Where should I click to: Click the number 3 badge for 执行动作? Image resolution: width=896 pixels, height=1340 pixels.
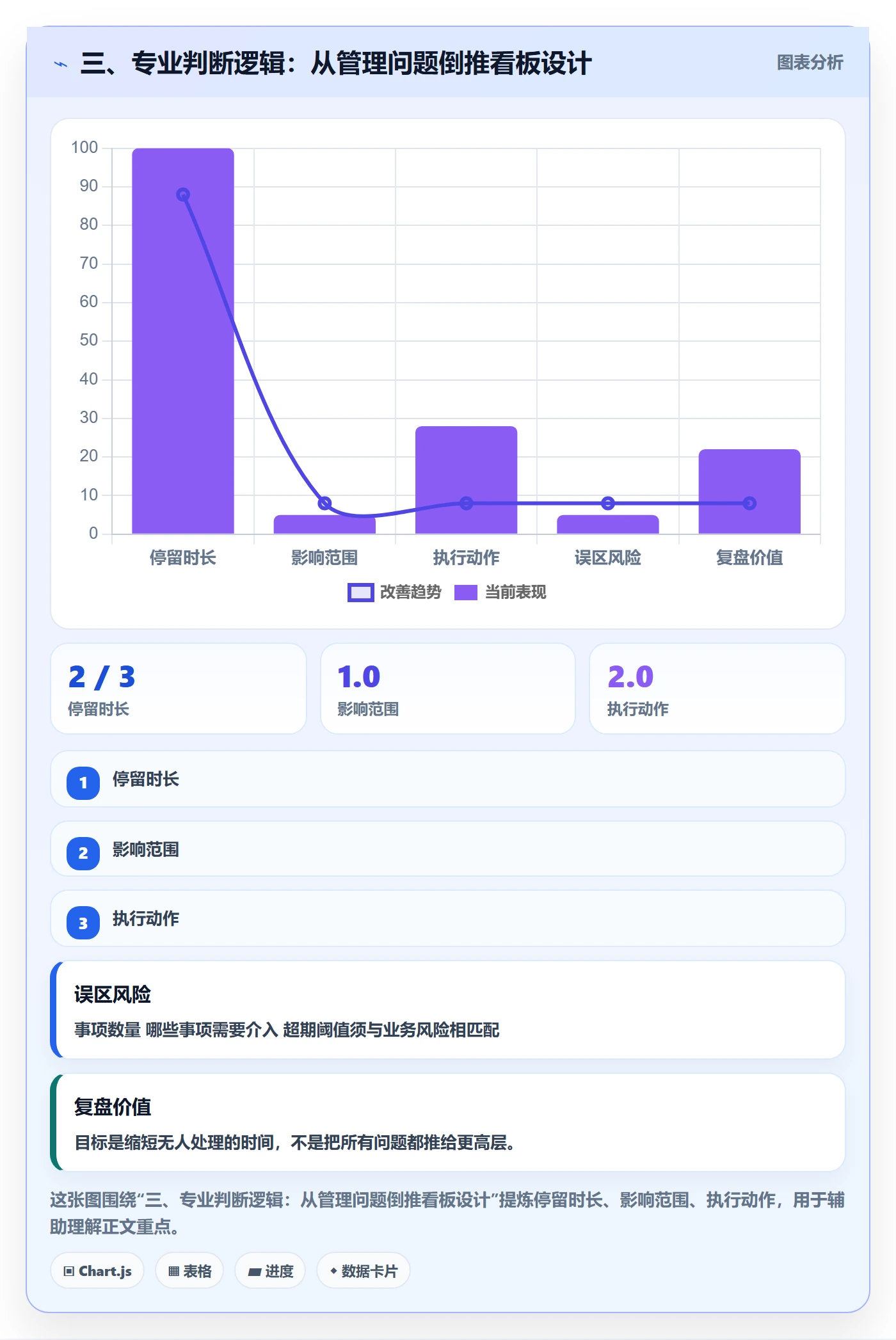coord(83,923)
